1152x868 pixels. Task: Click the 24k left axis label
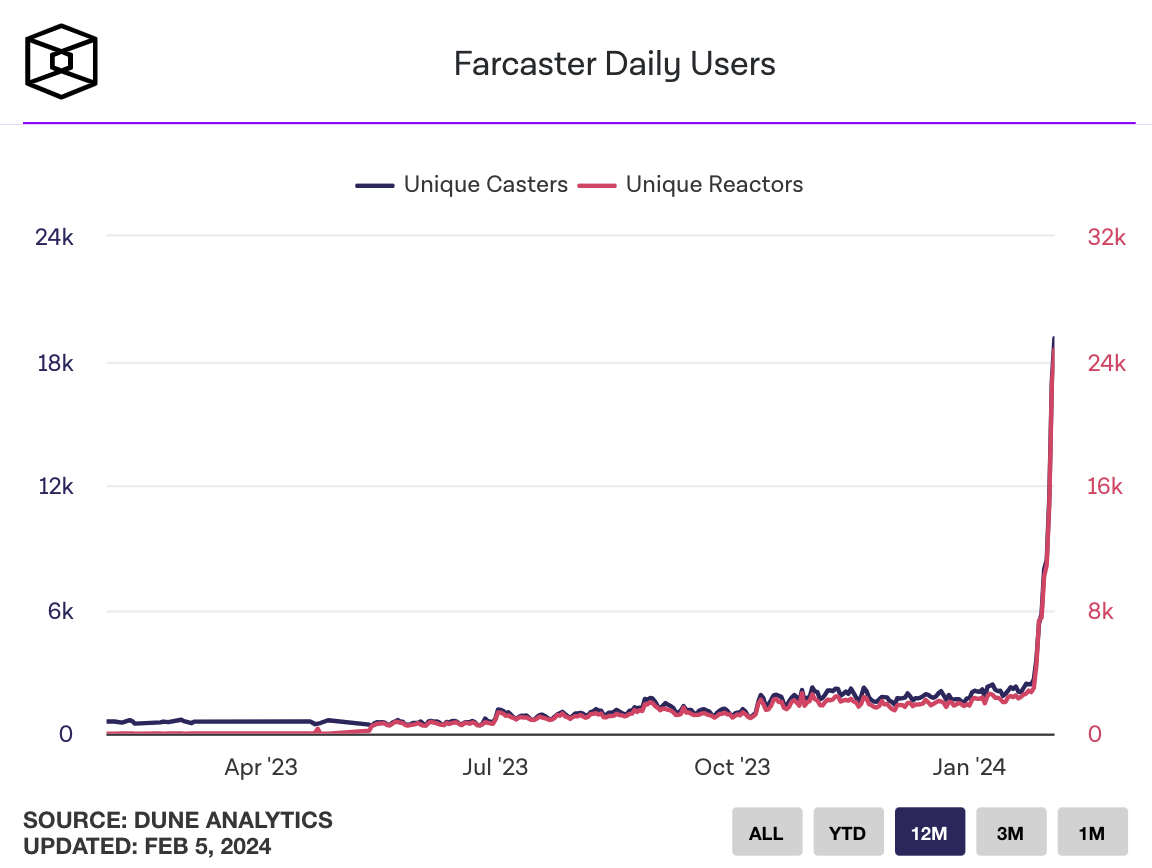[54, 237]
